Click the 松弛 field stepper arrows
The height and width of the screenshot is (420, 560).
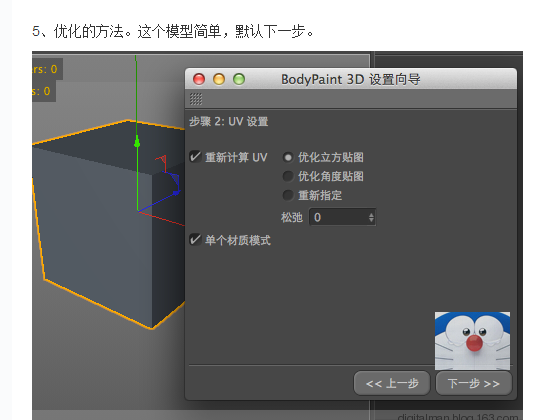[371, 217]
